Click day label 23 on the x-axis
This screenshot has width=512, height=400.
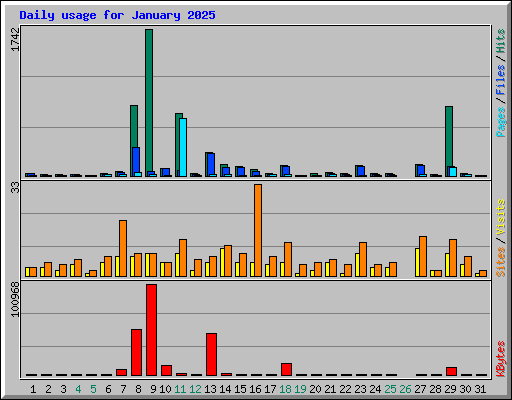pyautogui.click(x=360, y=389)
